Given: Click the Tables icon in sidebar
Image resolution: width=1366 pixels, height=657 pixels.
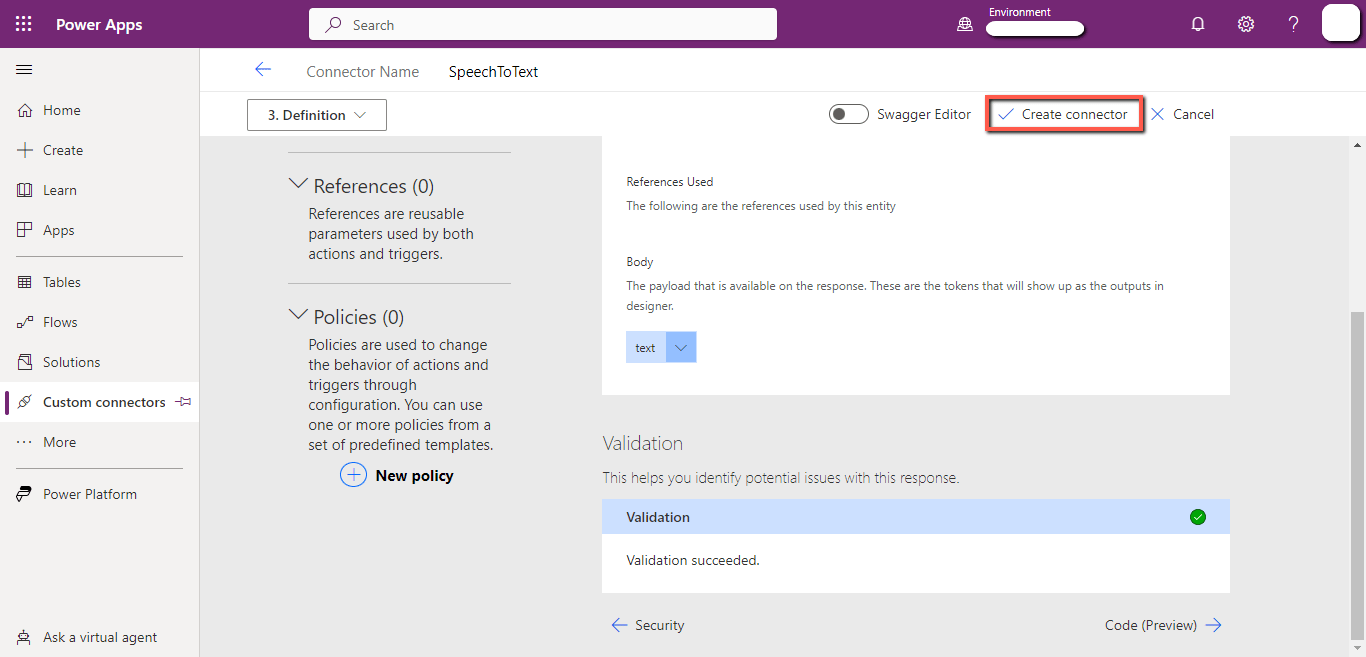Looking at the screenshot, I should [x=25, y=282].
